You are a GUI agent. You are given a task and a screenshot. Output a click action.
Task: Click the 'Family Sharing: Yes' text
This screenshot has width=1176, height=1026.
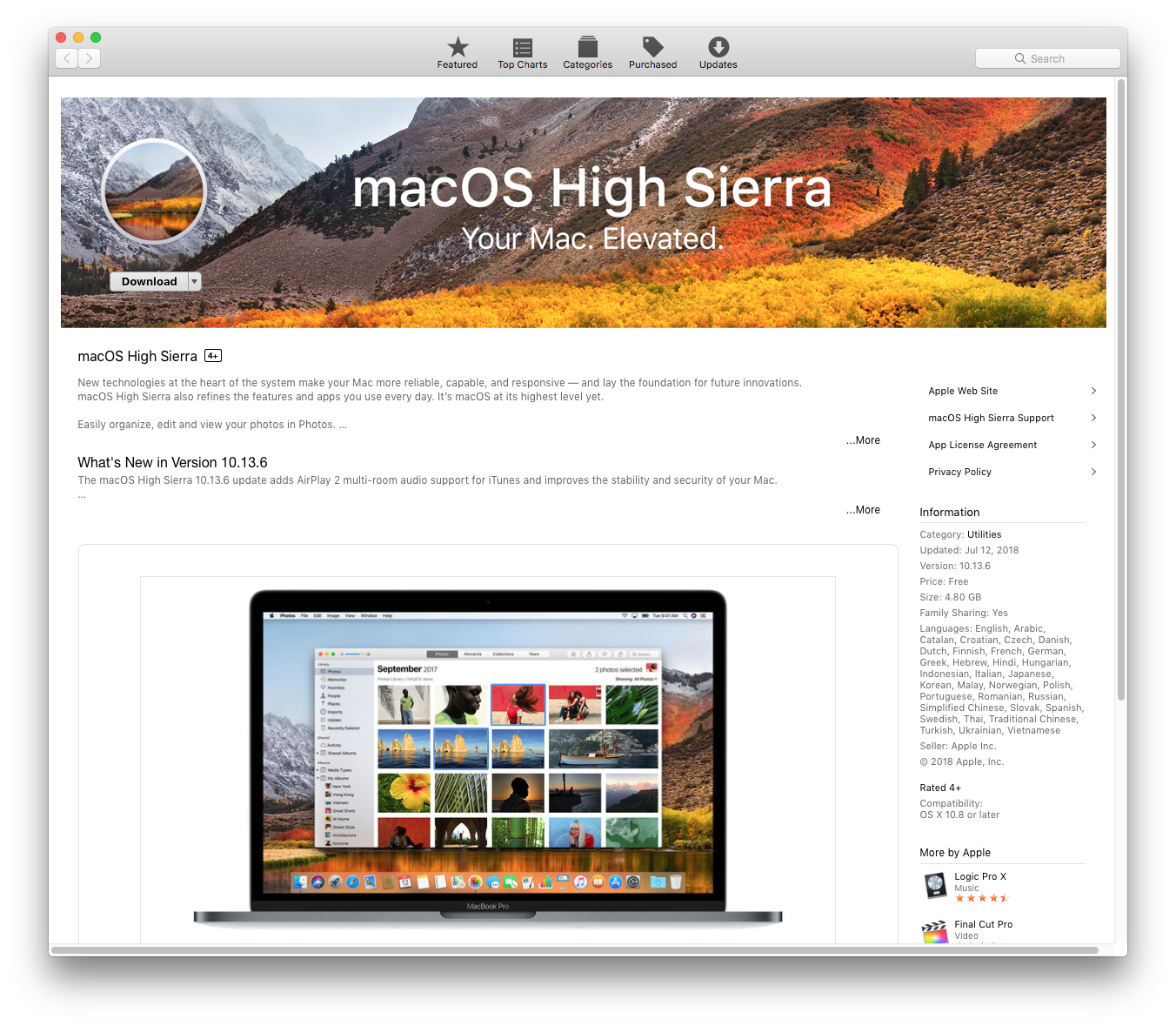click(964, 613)
